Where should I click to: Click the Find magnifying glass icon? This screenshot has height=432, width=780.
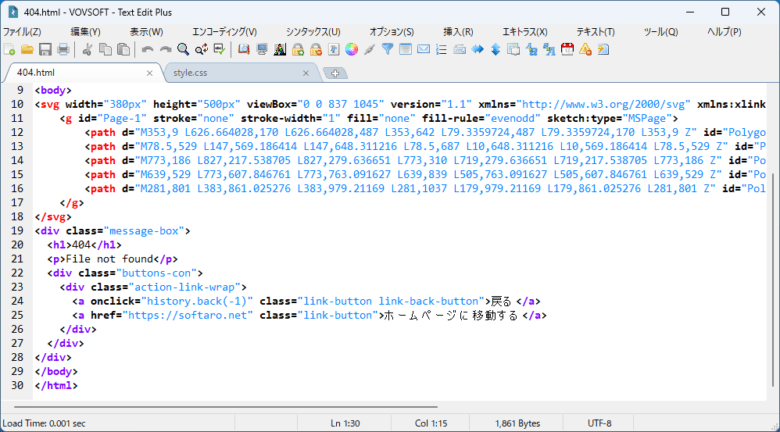click(x=183, y=49)
